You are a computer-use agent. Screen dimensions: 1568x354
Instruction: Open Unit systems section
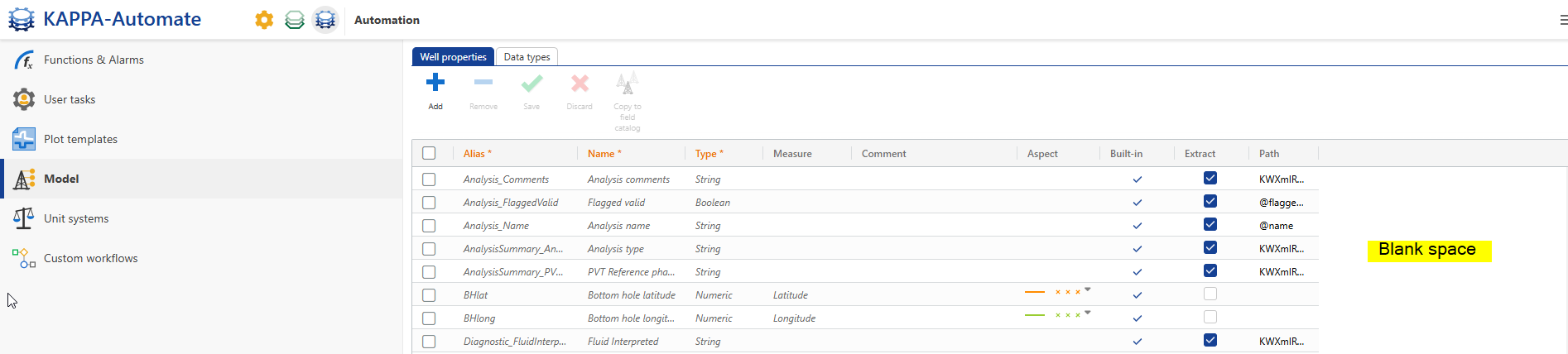pos(201,218)
